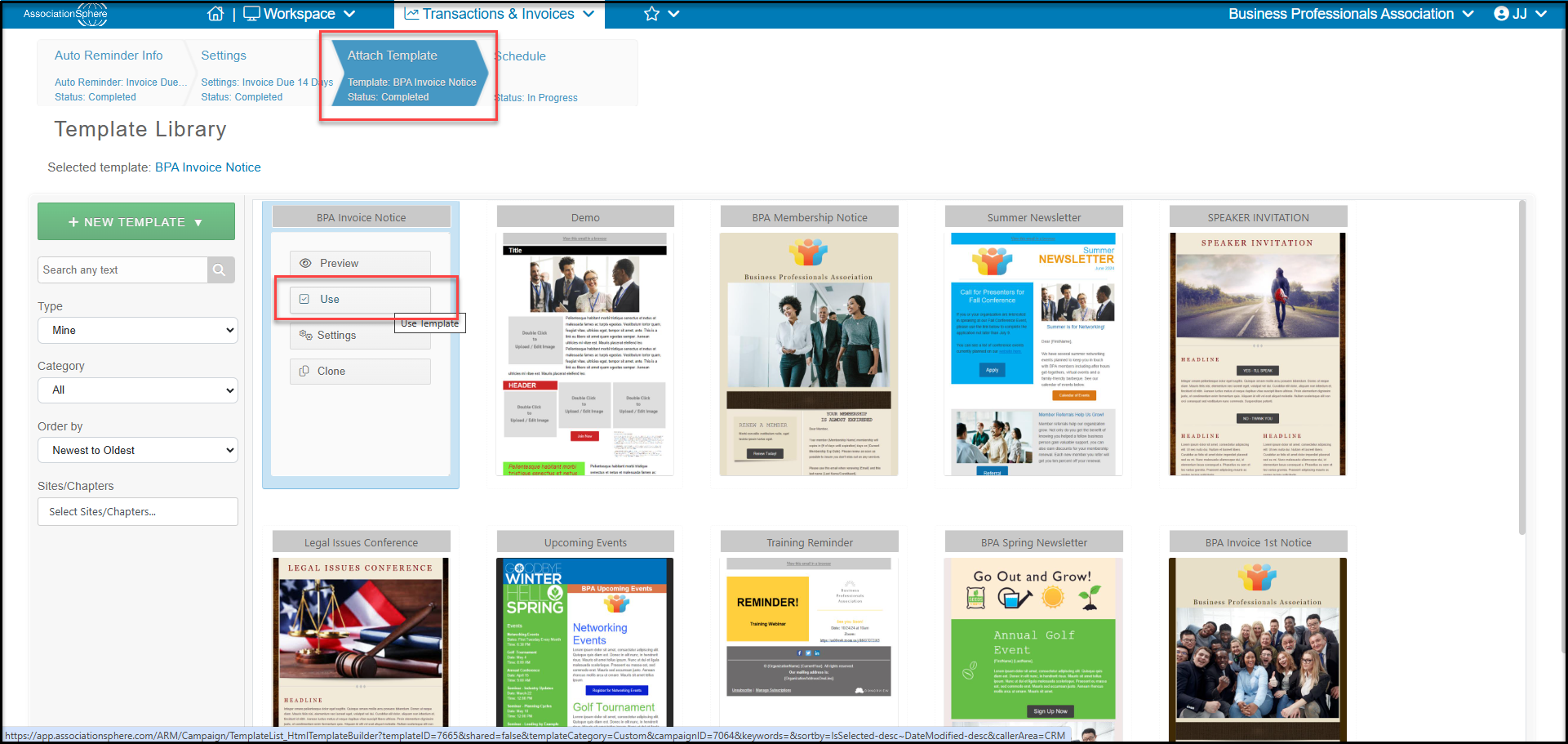1568x744 pixels.
Task: Click the Search any text field
Action: tap(122, 270)
